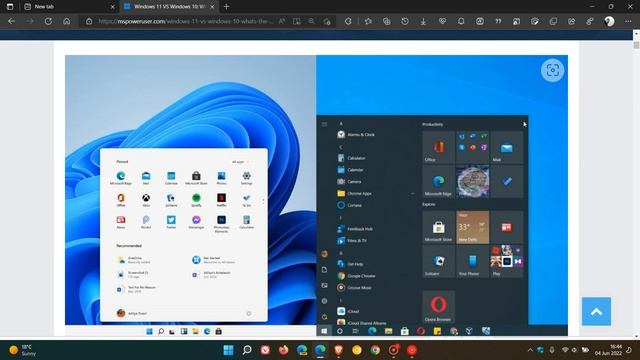Open the Share toolbar icon
This screenshot has height=360, width=640.
(571, 21)
